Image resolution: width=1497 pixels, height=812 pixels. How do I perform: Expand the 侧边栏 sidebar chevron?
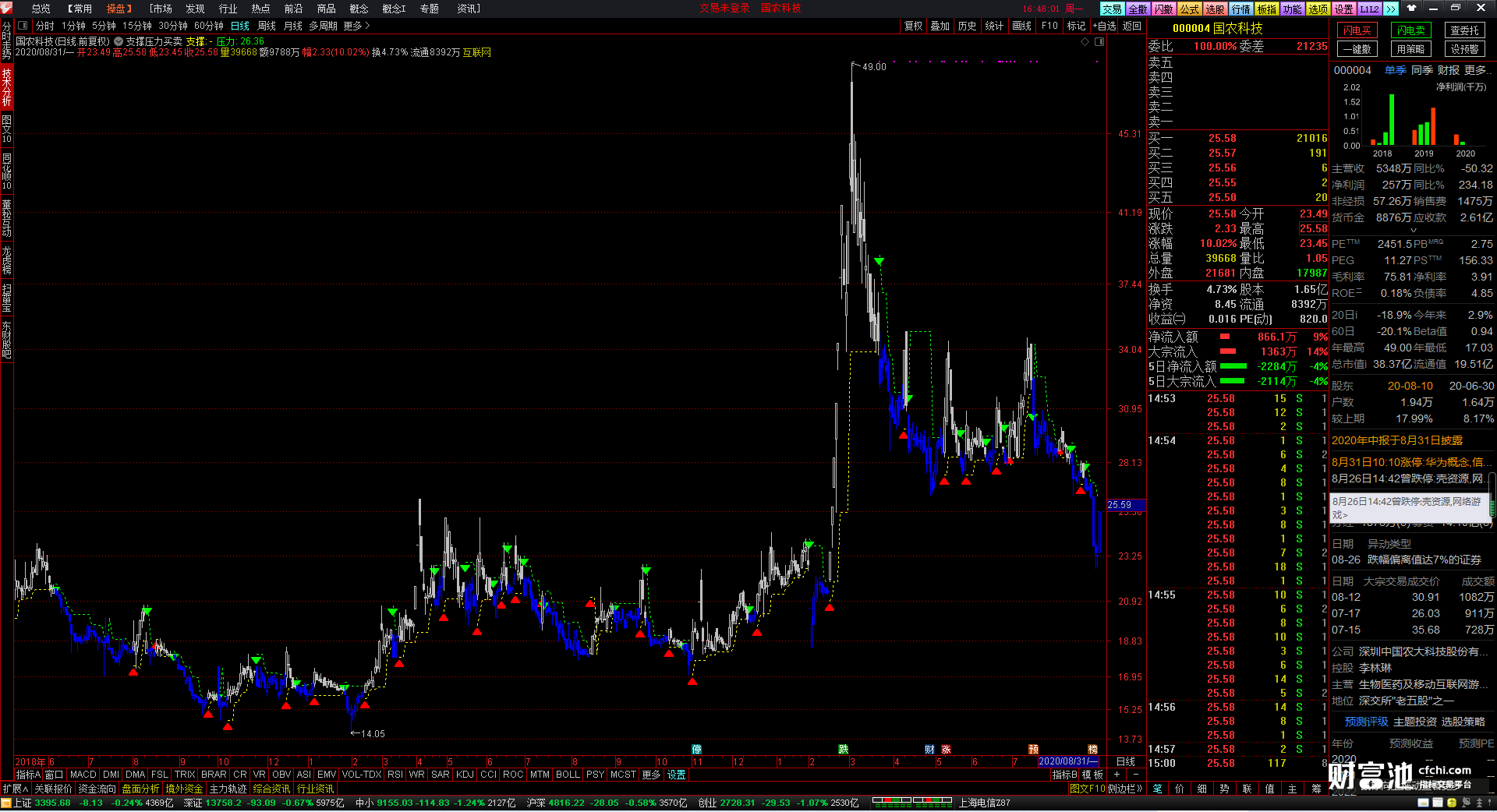pos(1124,789)
